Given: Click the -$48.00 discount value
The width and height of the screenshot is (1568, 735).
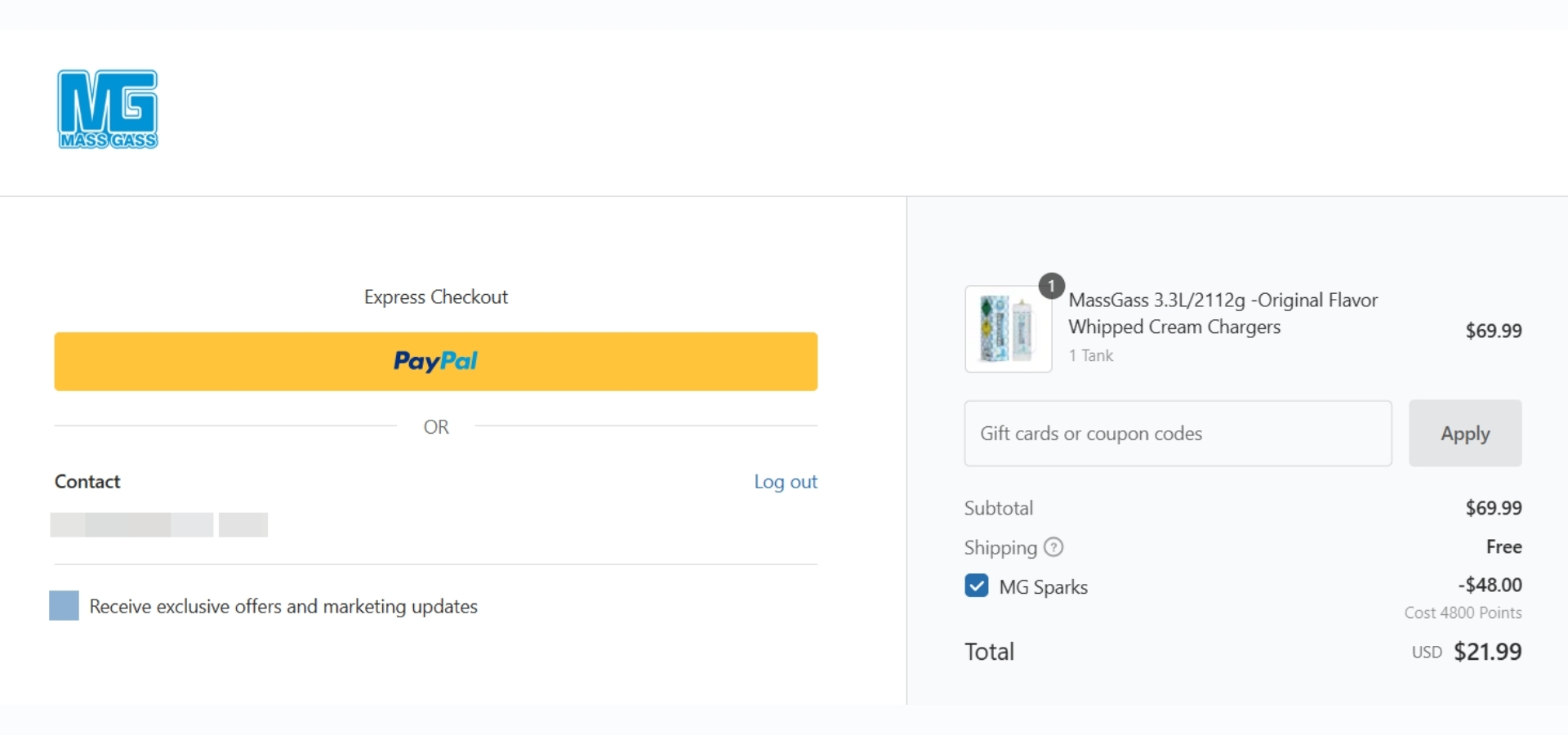Looking at the screenshot, I should [x=1490, y=585].
